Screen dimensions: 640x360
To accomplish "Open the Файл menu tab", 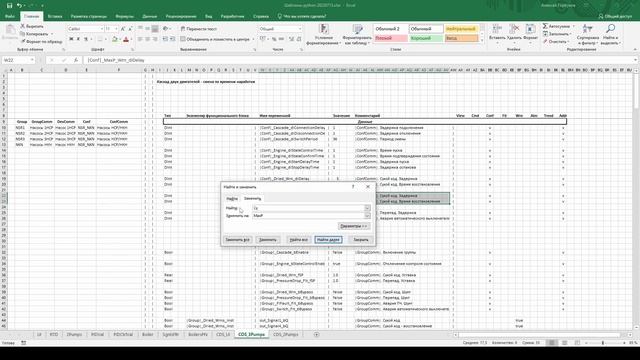I will pyautogui.click(x=10, y=16).
